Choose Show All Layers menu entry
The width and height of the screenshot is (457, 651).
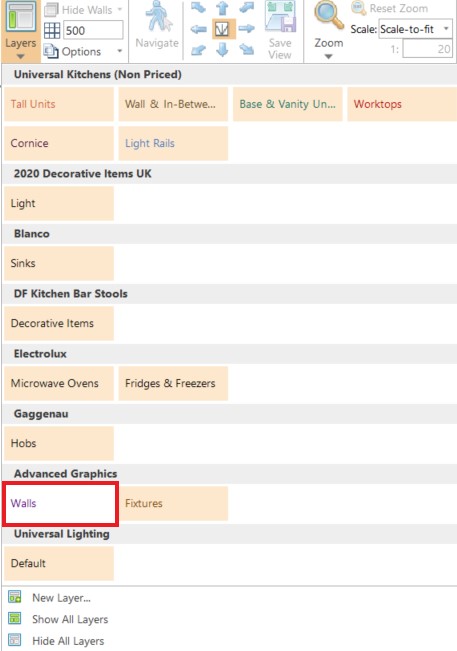70,619
